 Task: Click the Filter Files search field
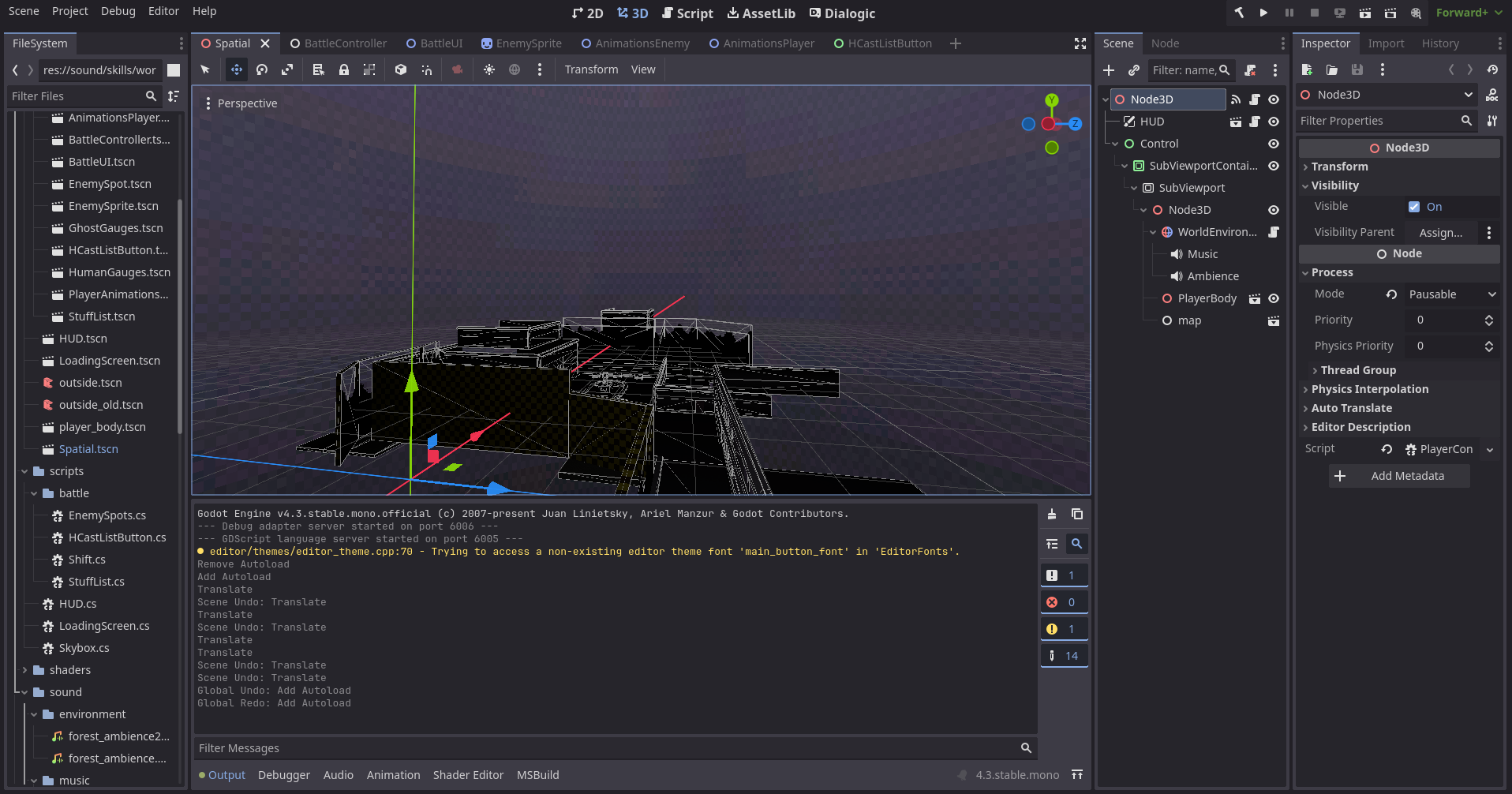tap(84, 96)
